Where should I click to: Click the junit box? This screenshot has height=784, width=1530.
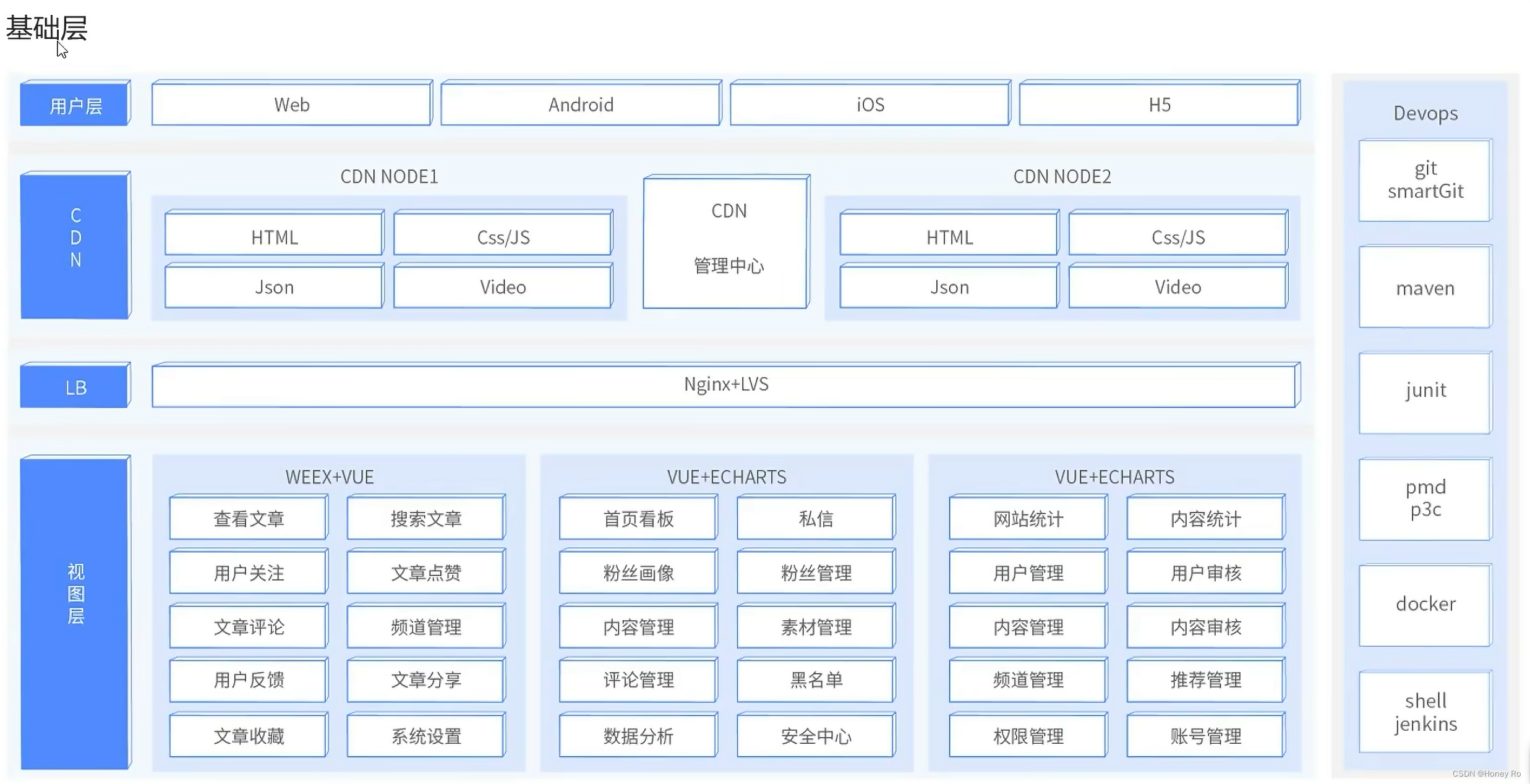pyautogui.click(x=1425, y=392)
